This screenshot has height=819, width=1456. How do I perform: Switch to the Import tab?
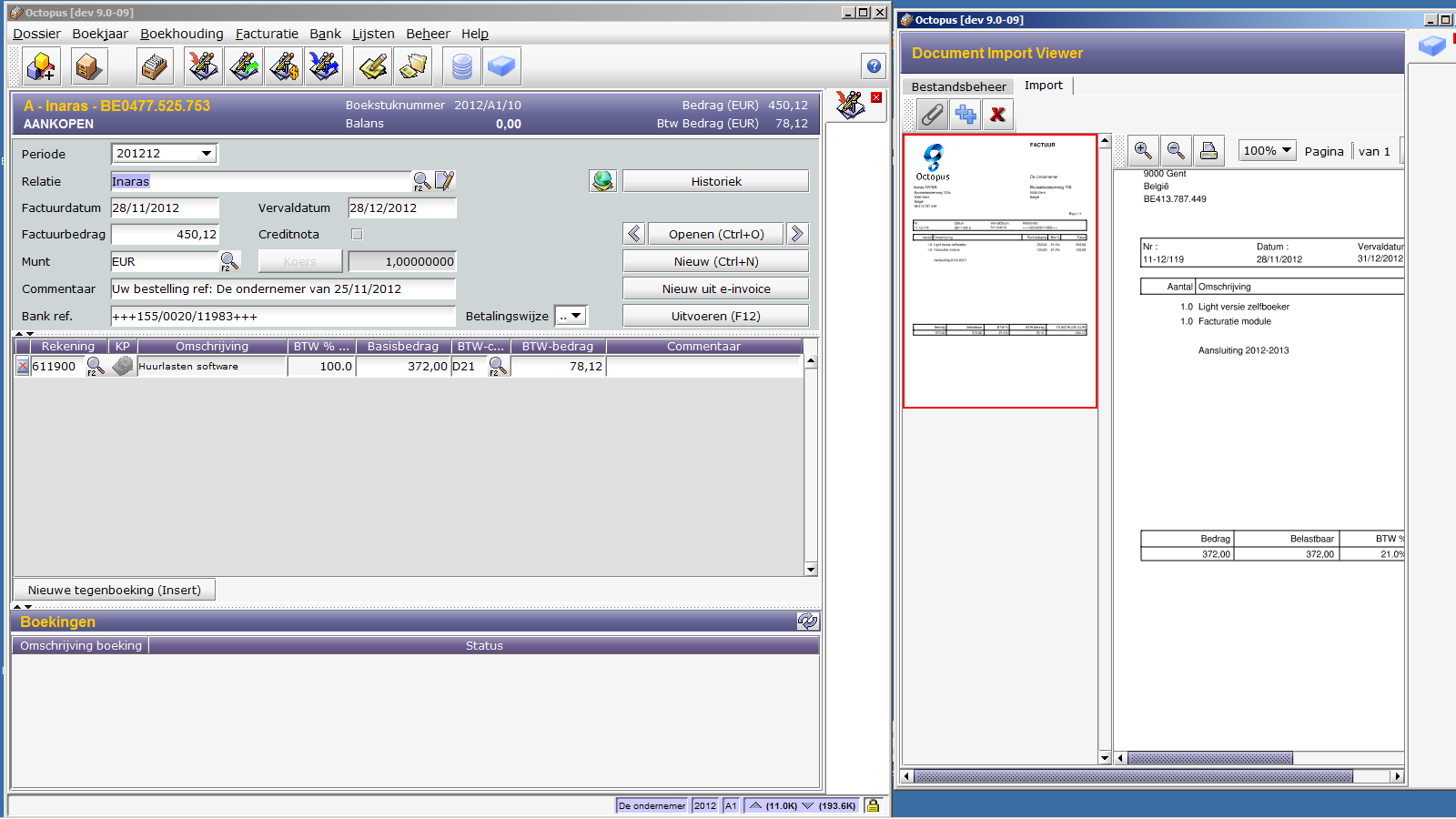(x=1044, y=86)
